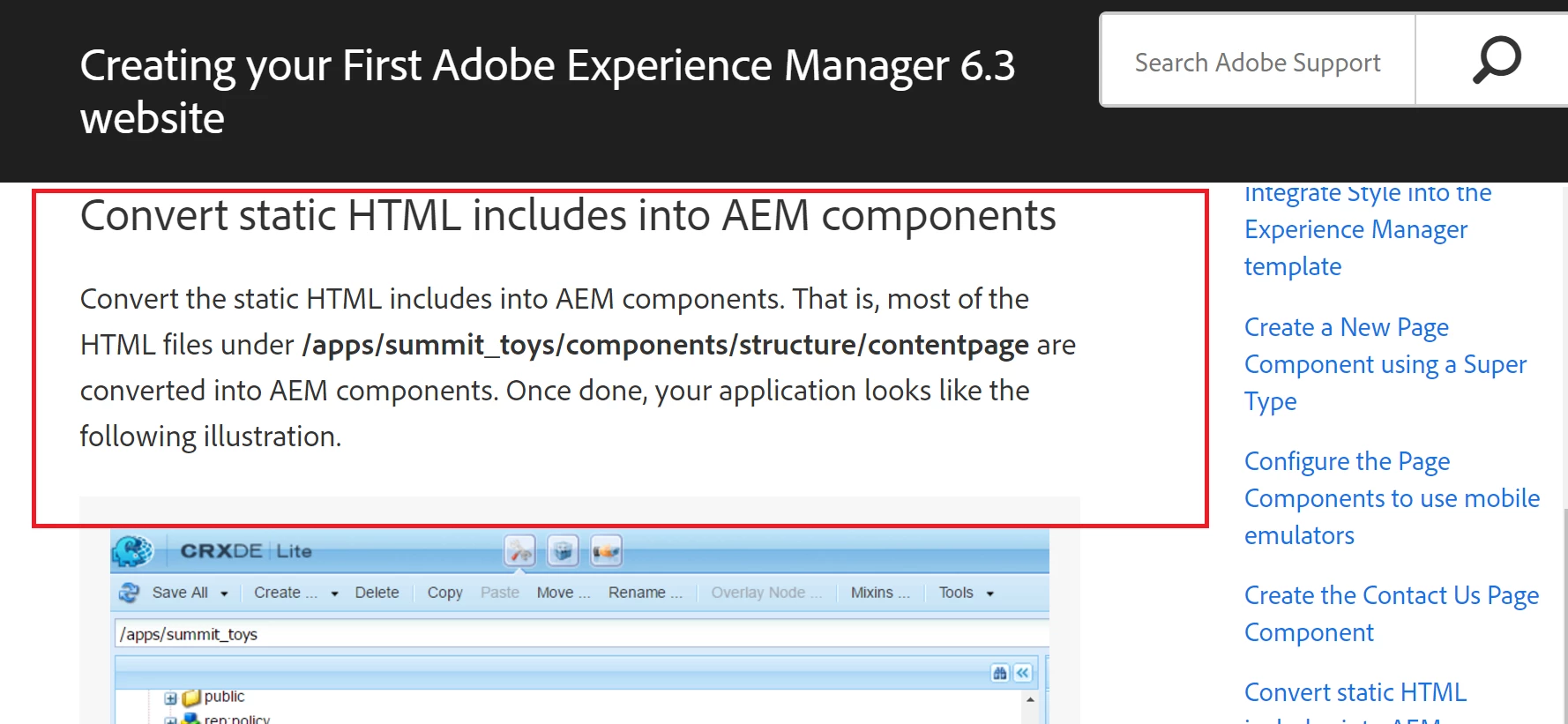Click Copy in CRXDE toolbar
The width and height of the screenshot is (1568, 724).
click(444, 593)
